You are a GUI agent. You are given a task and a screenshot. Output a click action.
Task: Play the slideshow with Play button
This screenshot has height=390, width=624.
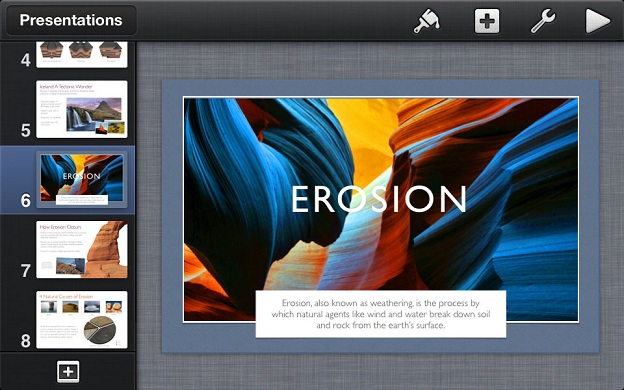[x=597, y=21]
